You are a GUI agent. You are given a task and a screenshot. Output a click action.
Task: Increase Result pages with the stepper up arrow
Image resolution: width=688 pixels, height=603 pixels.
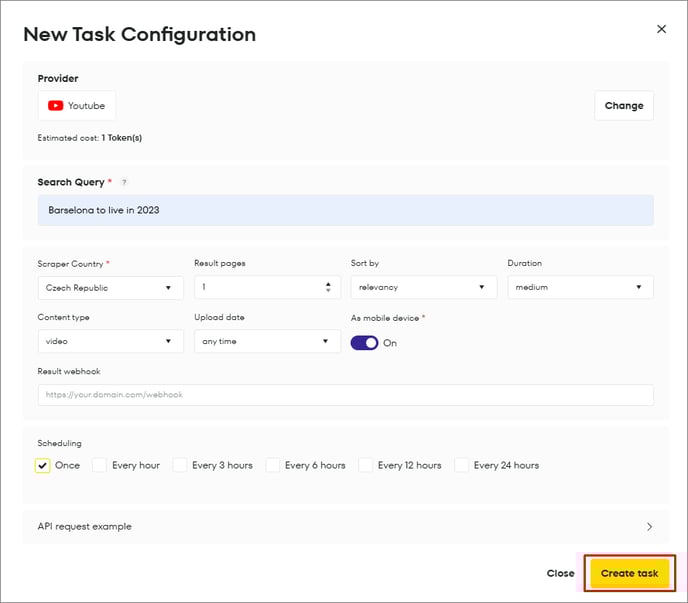click(x=328, y=284)
